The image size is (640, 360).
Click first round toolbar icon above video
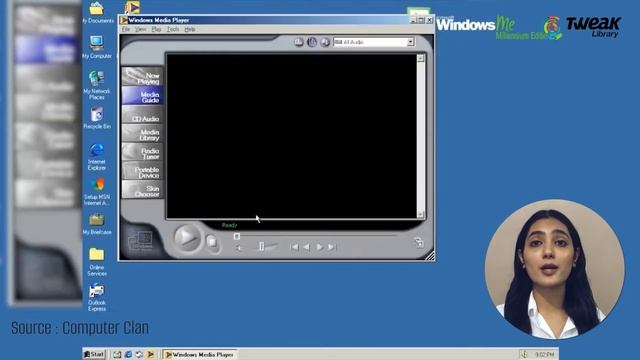(x=299, y=42)
